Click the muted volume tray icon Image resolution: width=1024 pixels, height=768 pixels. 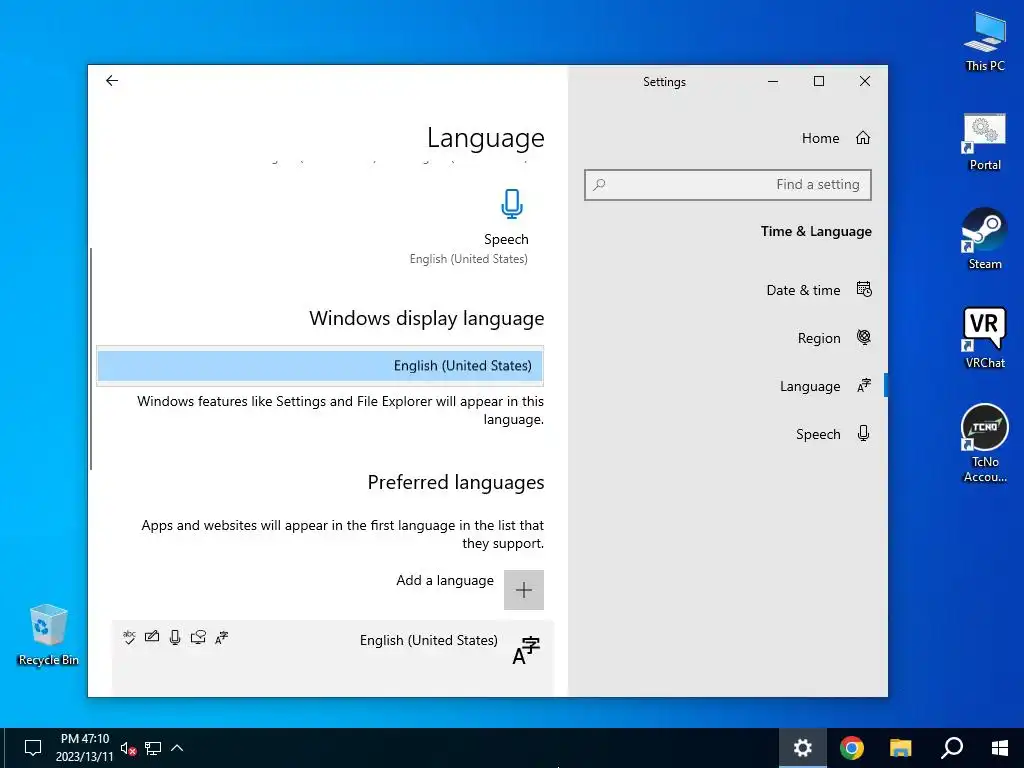coord(128,748)
